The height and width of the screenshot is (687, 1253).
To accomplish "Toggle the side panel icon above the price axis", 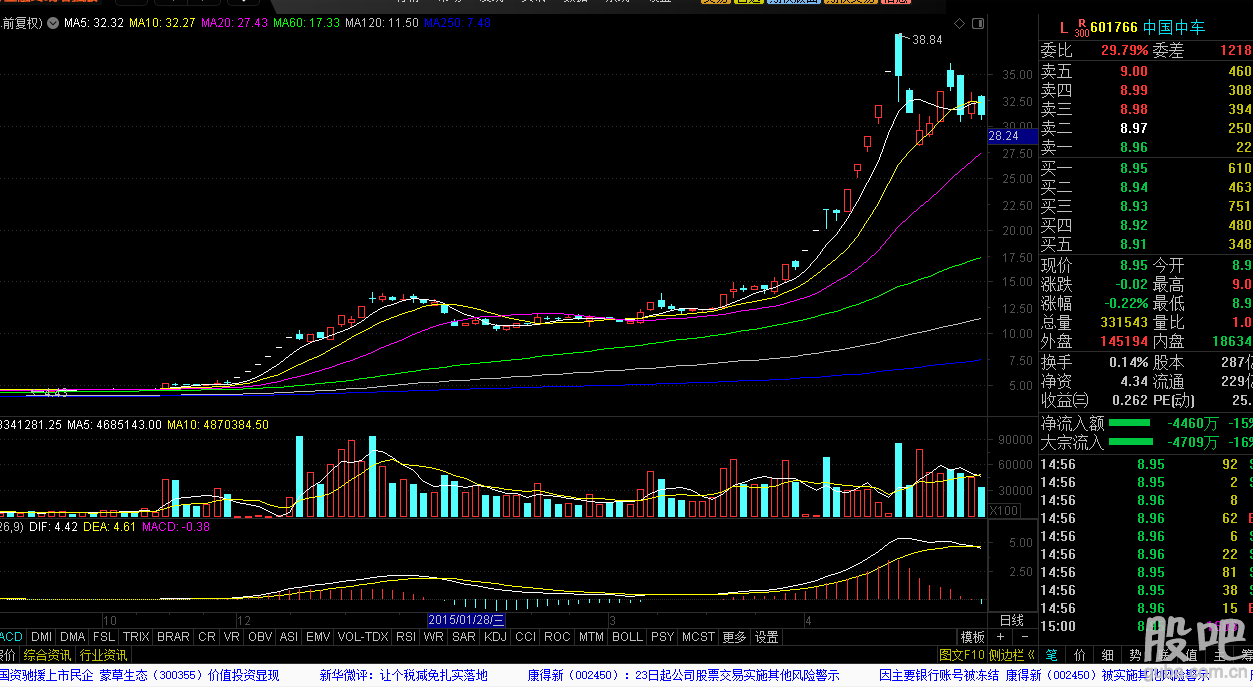I will (x=979, y=23).
